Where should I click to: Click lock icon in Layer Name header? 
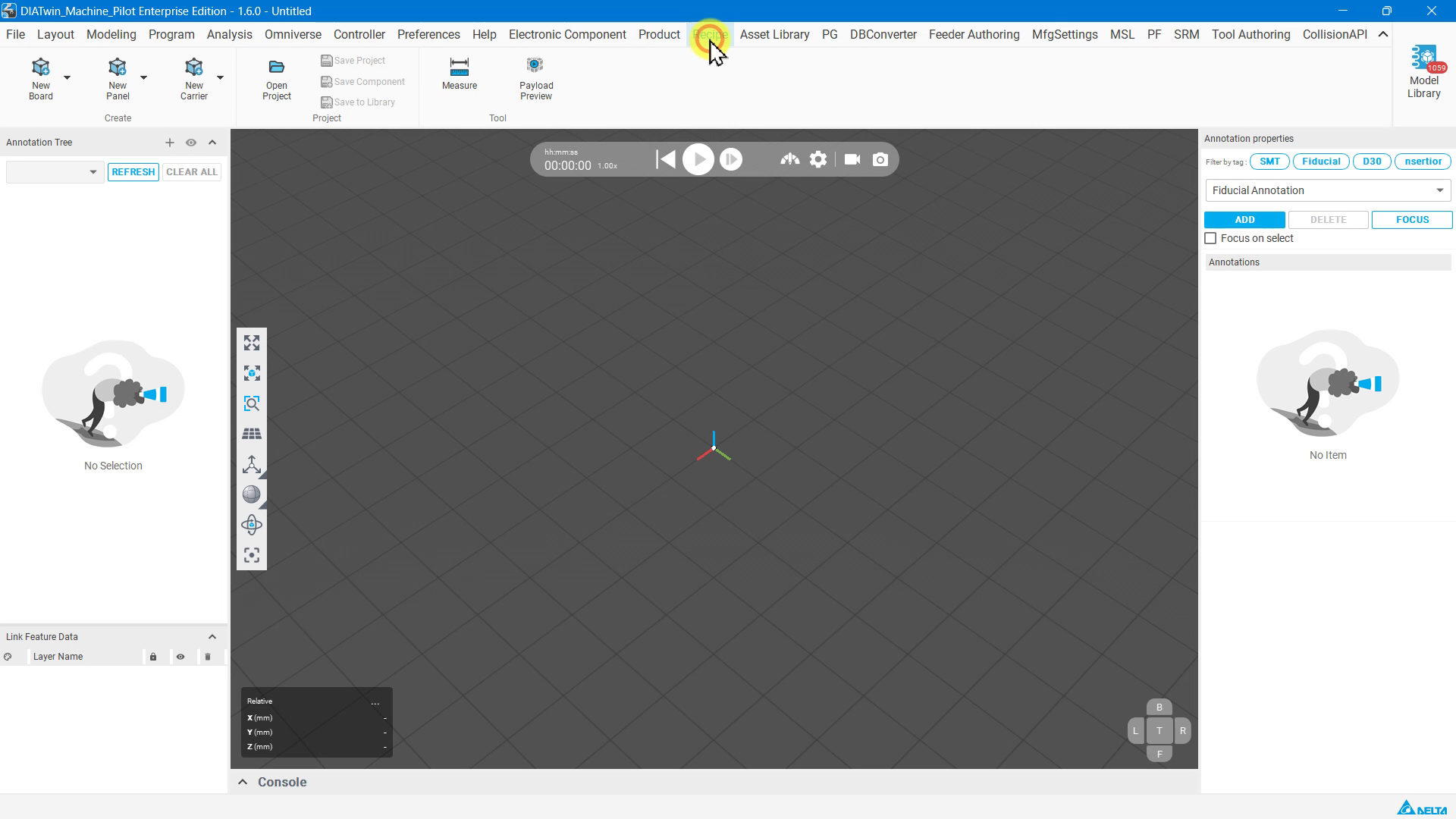pos(153,657)
